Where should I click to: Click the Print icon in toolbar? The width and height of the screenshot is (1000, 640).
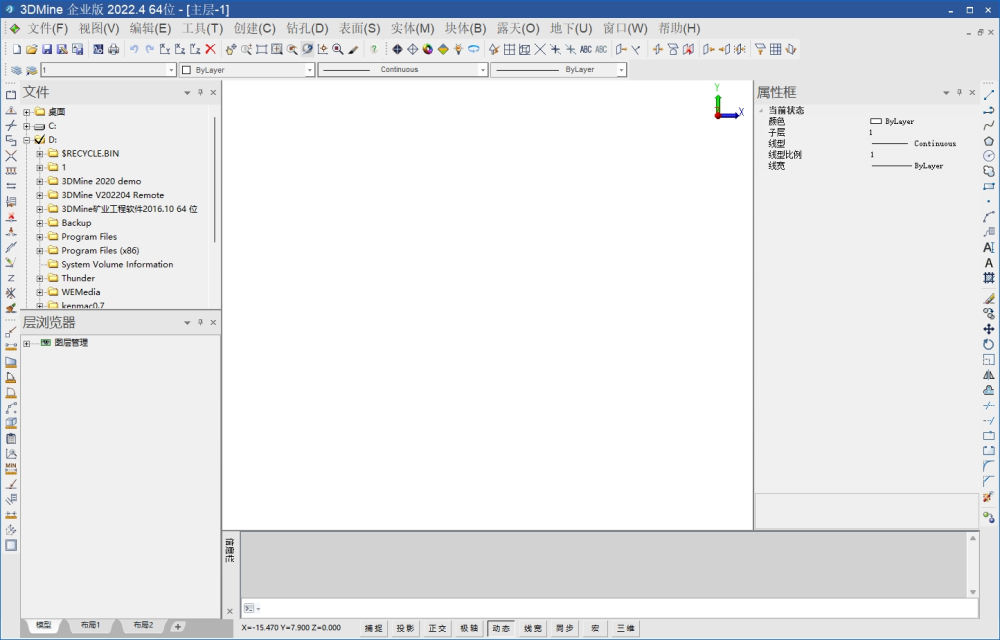point(113,49)
